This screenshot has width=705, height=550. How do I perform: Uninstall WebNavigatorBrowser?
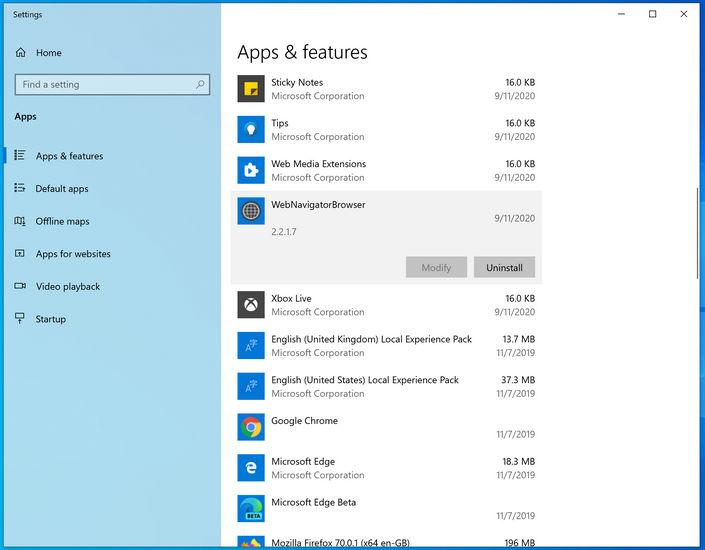504,267
